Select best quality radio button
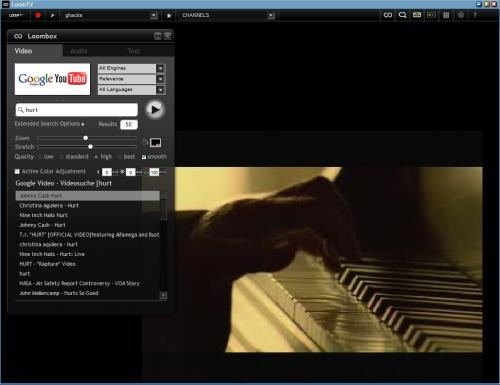 point(120,157)
